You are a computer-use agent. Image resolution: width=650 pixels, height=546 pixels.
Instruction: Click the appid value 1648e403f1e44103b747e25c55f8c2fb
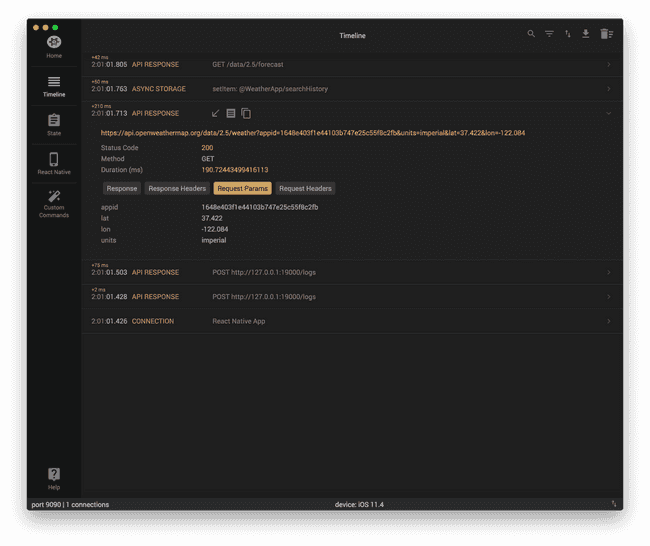[260, 207]
